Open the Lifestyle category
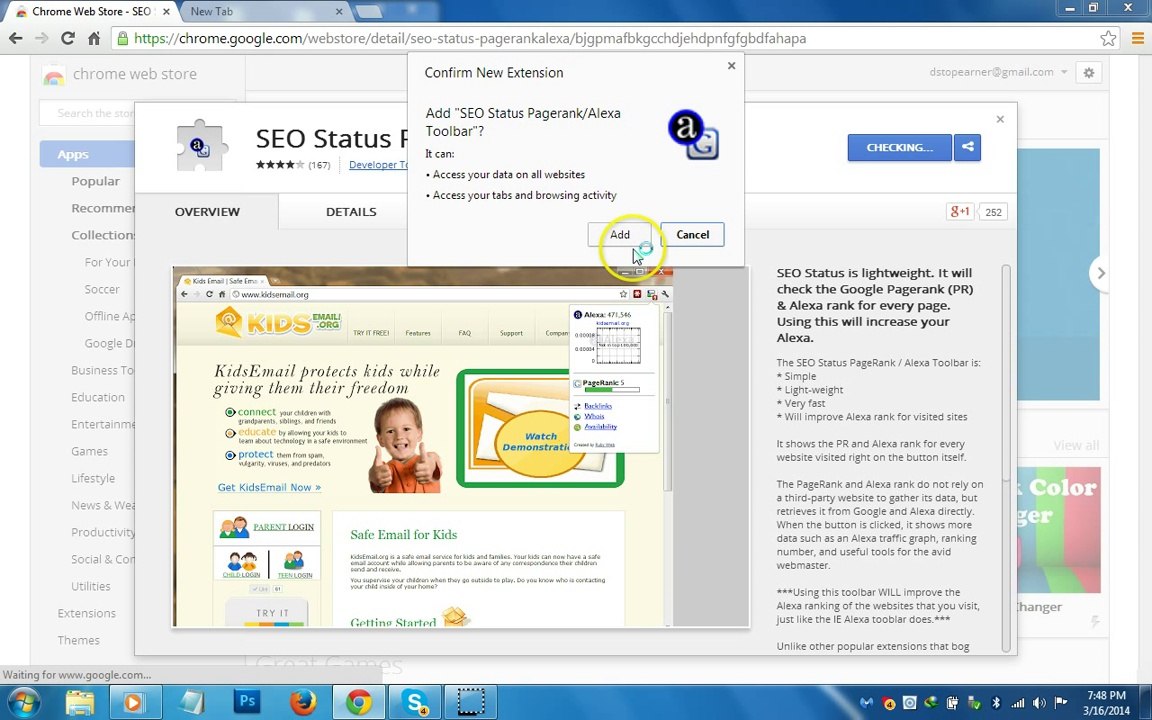1152x720 pixels. click(x=93, y=478)
